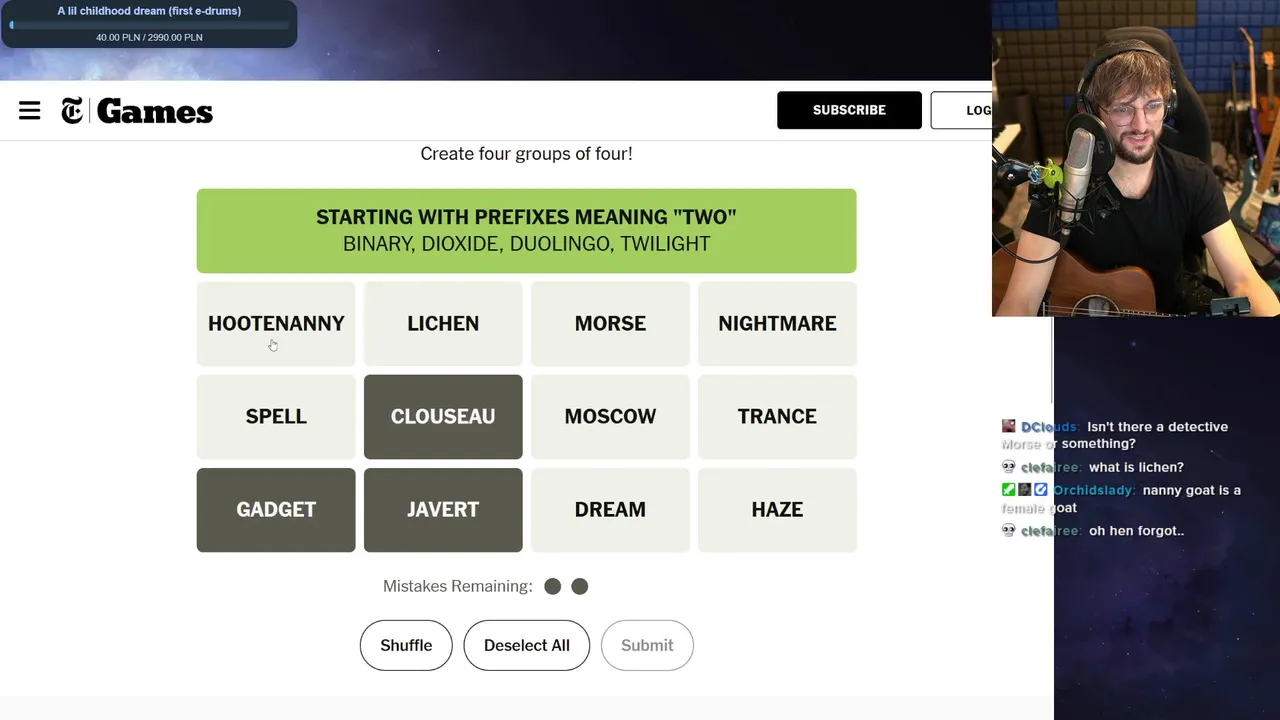Select the HOOTENANNY tile
The width and height of the screenshot is (1280, 720).
276,324
